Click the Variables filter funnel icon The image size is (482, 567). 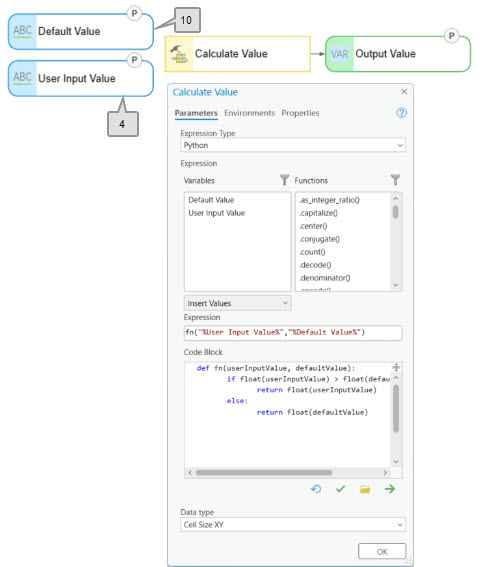285,180
